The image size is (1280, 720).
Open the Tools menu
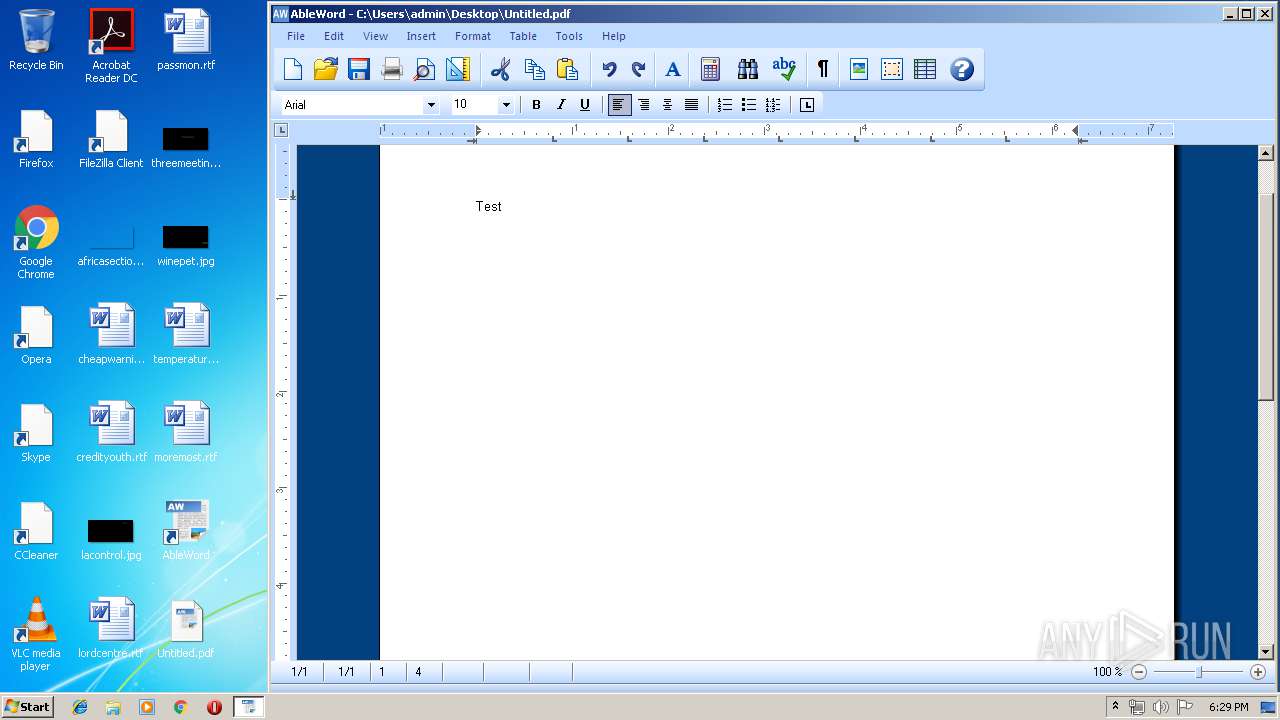click(x=569, y=36)
